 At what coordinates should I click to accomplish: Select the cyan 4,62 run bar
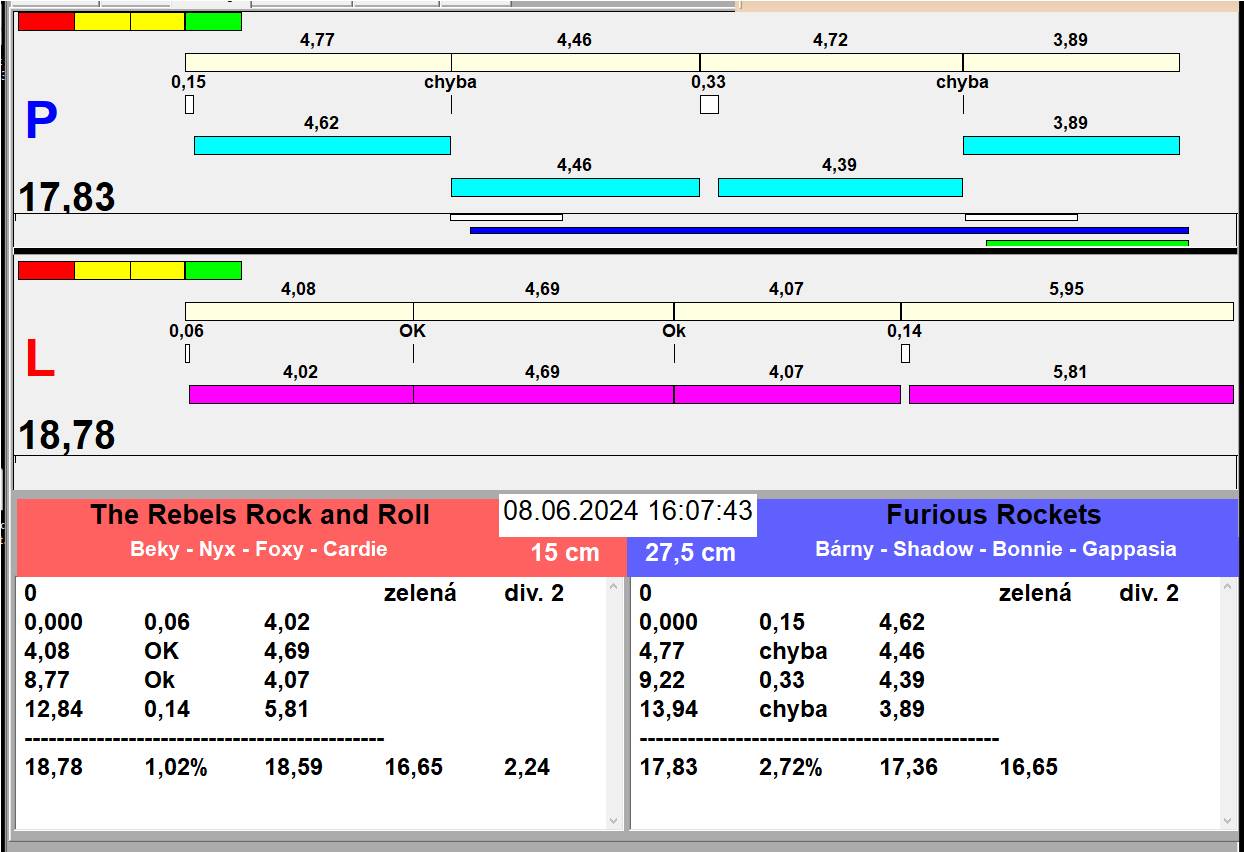click(x=322, y=146)
